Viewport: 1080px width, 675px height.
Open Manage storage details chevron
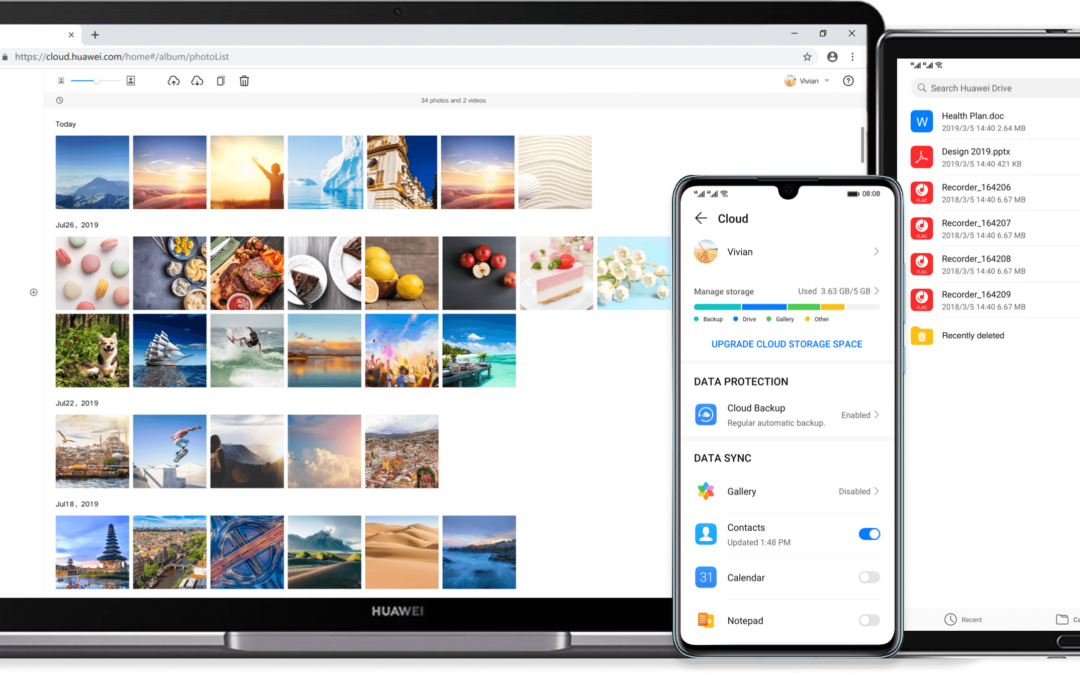876,291
